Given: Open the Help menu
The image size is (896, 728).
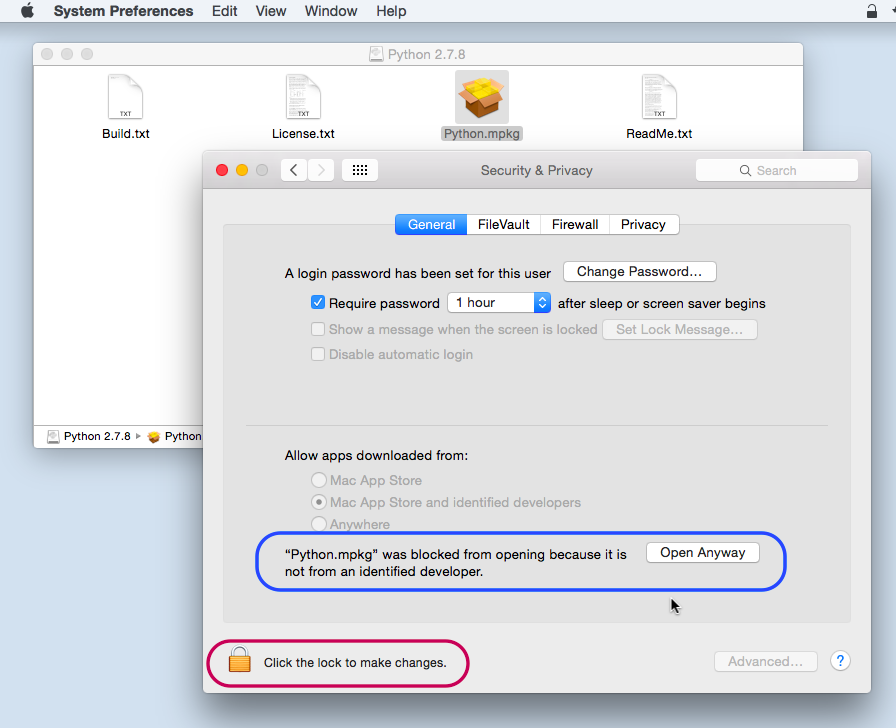Looking at the screenshot, I should 391,11.
